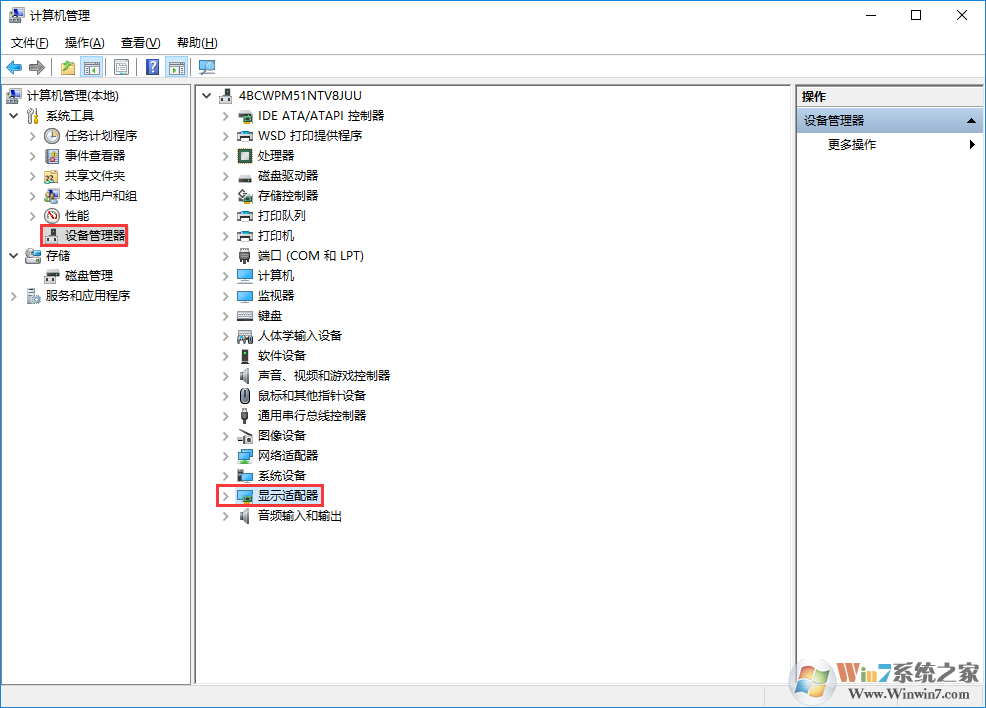Collapse the 系统工具 tree node
Screen dimensions: 986x708
tap(14, 116)
